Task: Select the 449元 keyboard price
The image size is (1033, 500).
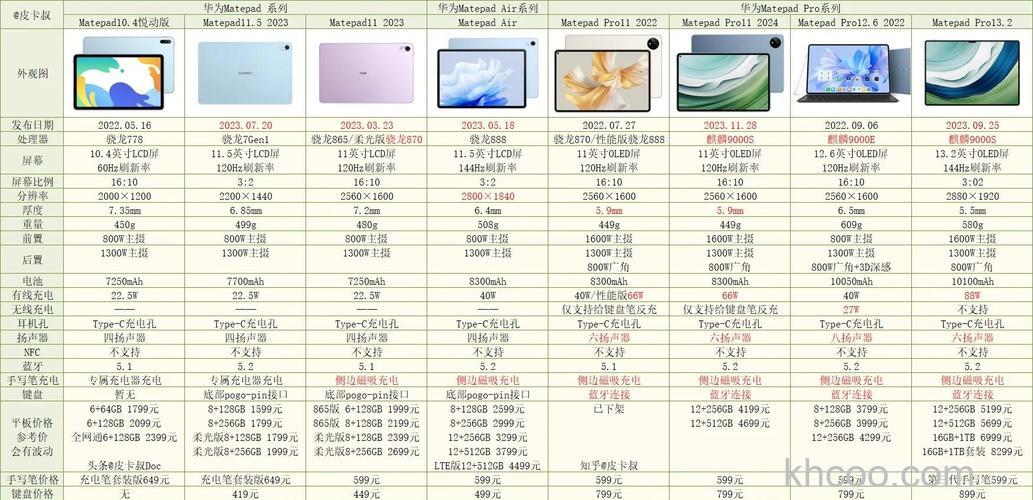Action: click(366, 493)
